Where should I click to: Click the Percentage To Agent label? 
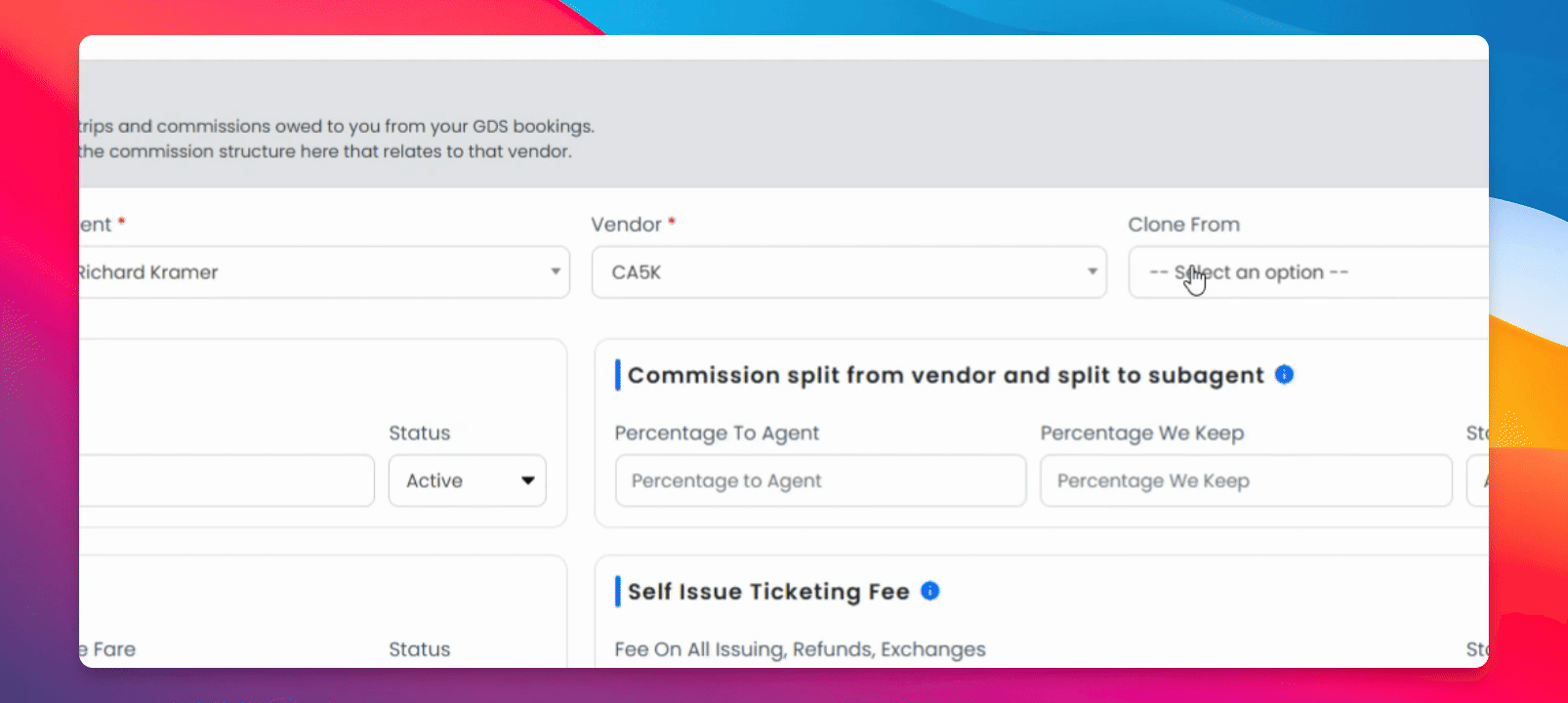tap(717, 434)
